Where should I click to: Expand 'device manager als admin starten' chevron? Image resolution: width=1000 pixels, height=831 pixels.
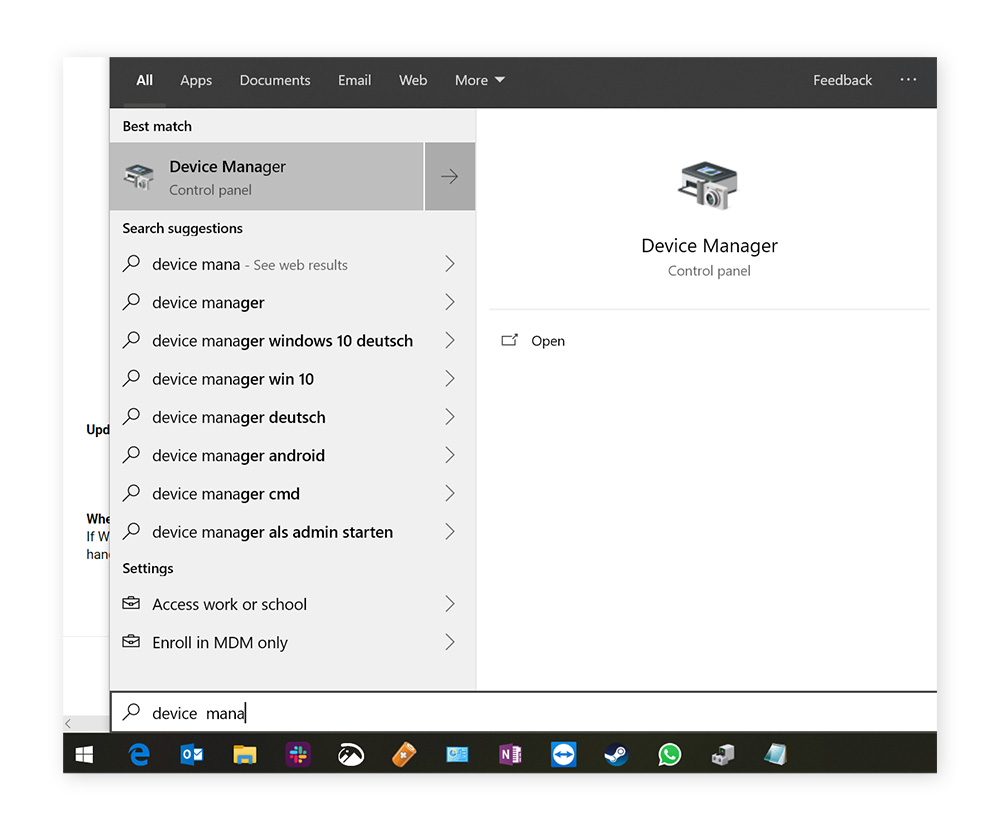click(x=450, y=531)
